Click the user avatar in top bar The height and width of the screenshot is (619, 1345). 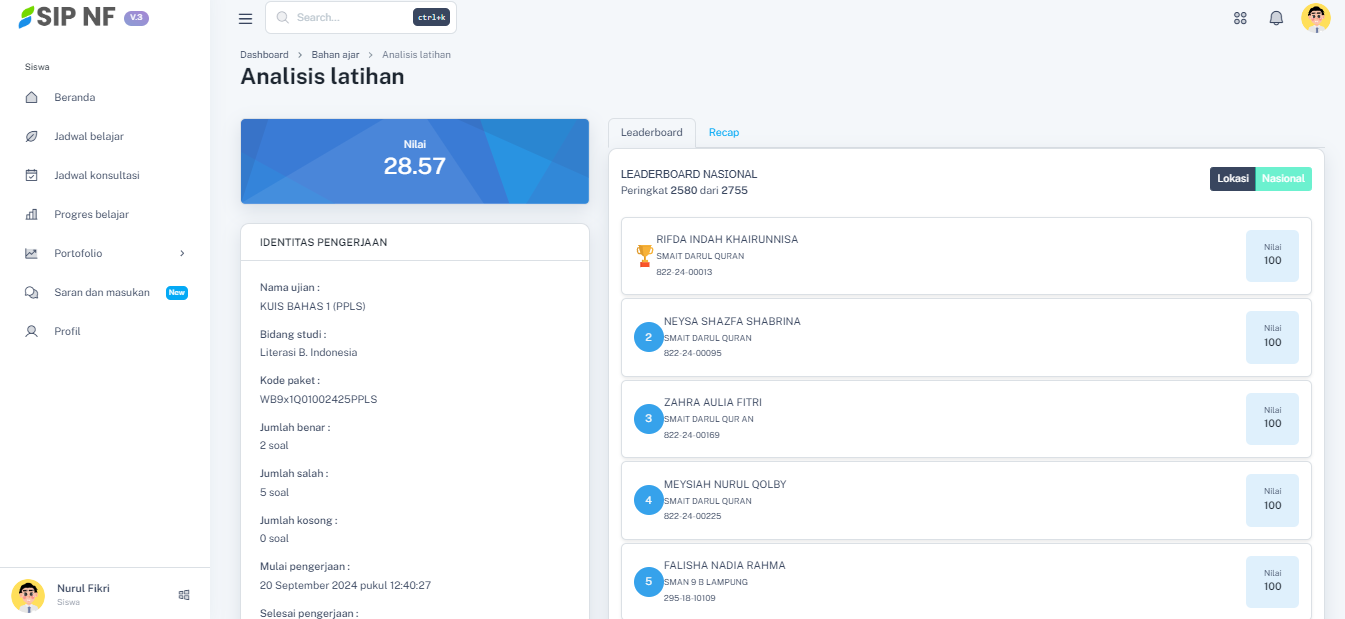pos(1315,18)
